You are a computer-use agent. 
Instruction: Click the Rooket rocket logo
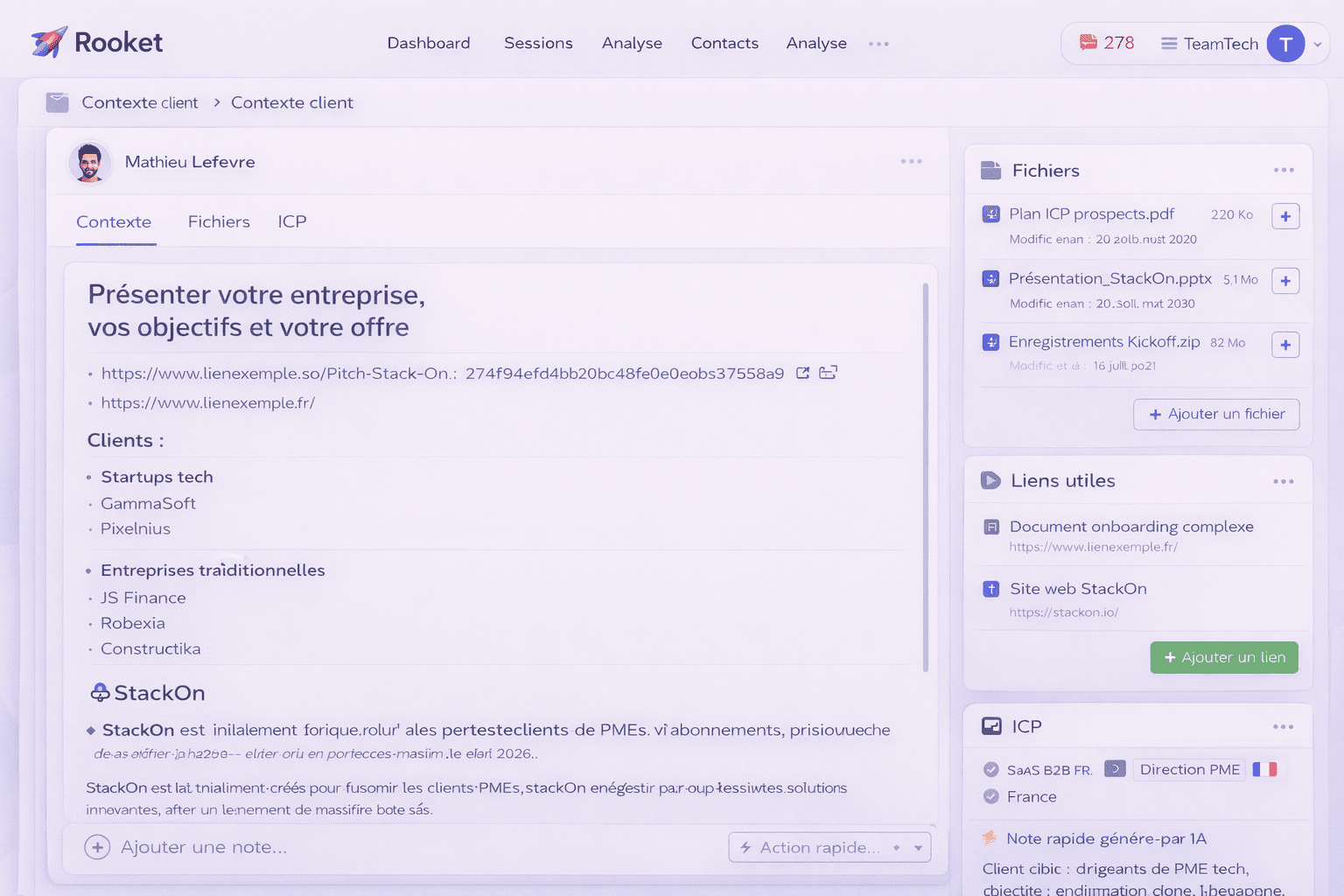click(x=48, y=40)
